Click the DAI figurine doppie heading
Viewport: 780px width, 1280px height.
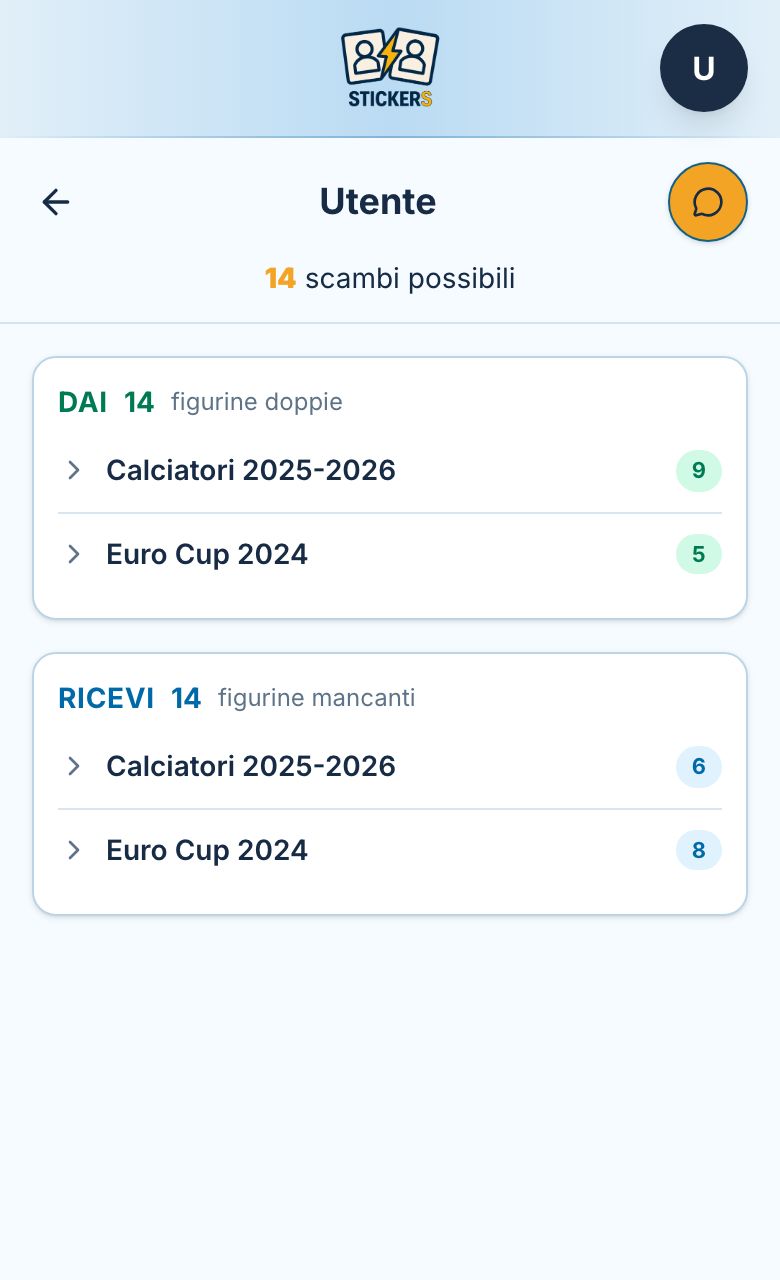[201, 402]
